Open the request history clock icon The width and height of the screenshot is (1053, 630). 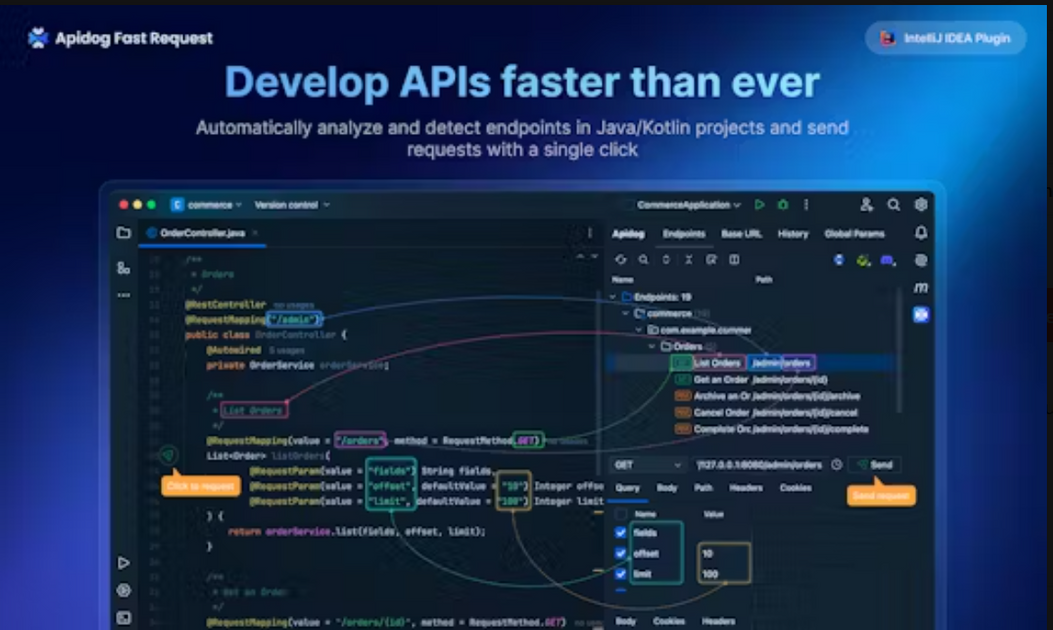click(837, 464)
